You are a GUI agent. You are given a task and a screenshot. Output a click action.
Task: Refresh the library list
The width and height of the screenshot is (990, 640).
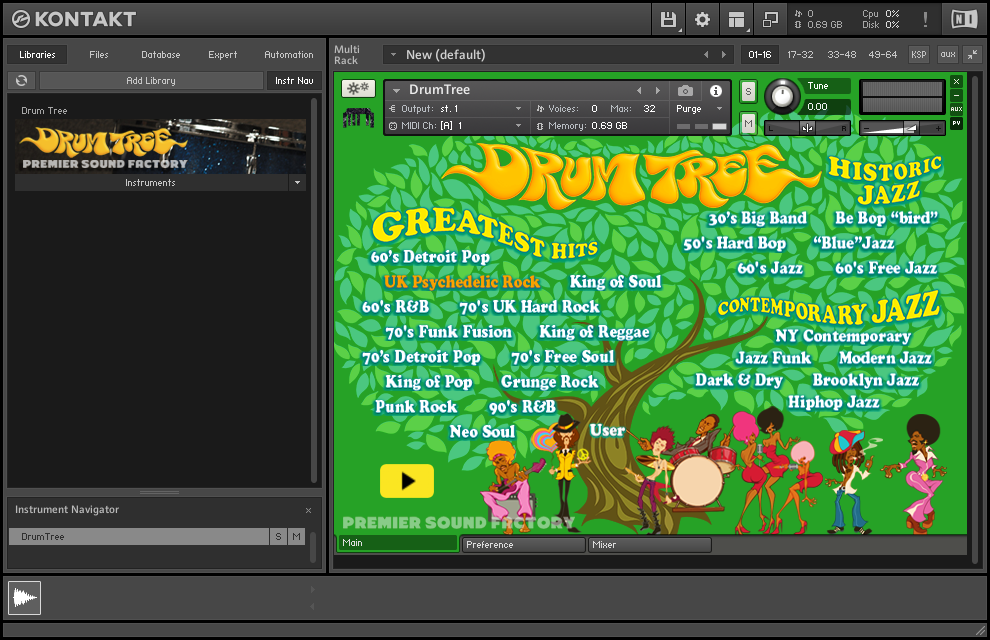click(x=21, y=81)
